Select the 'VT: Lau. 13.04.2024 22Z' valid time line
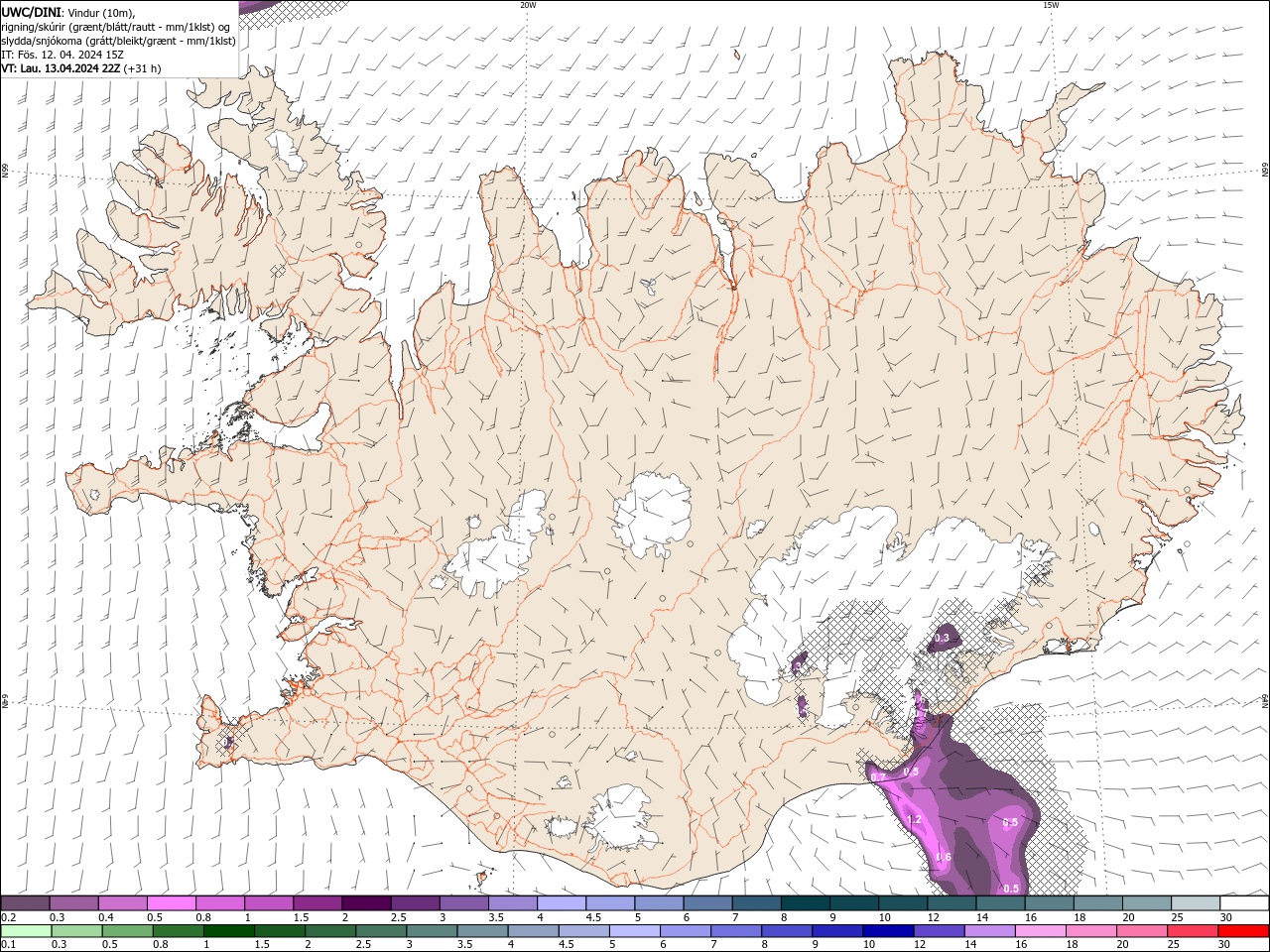This screenshot has width=1270, height=952. (x=61, y=68)
